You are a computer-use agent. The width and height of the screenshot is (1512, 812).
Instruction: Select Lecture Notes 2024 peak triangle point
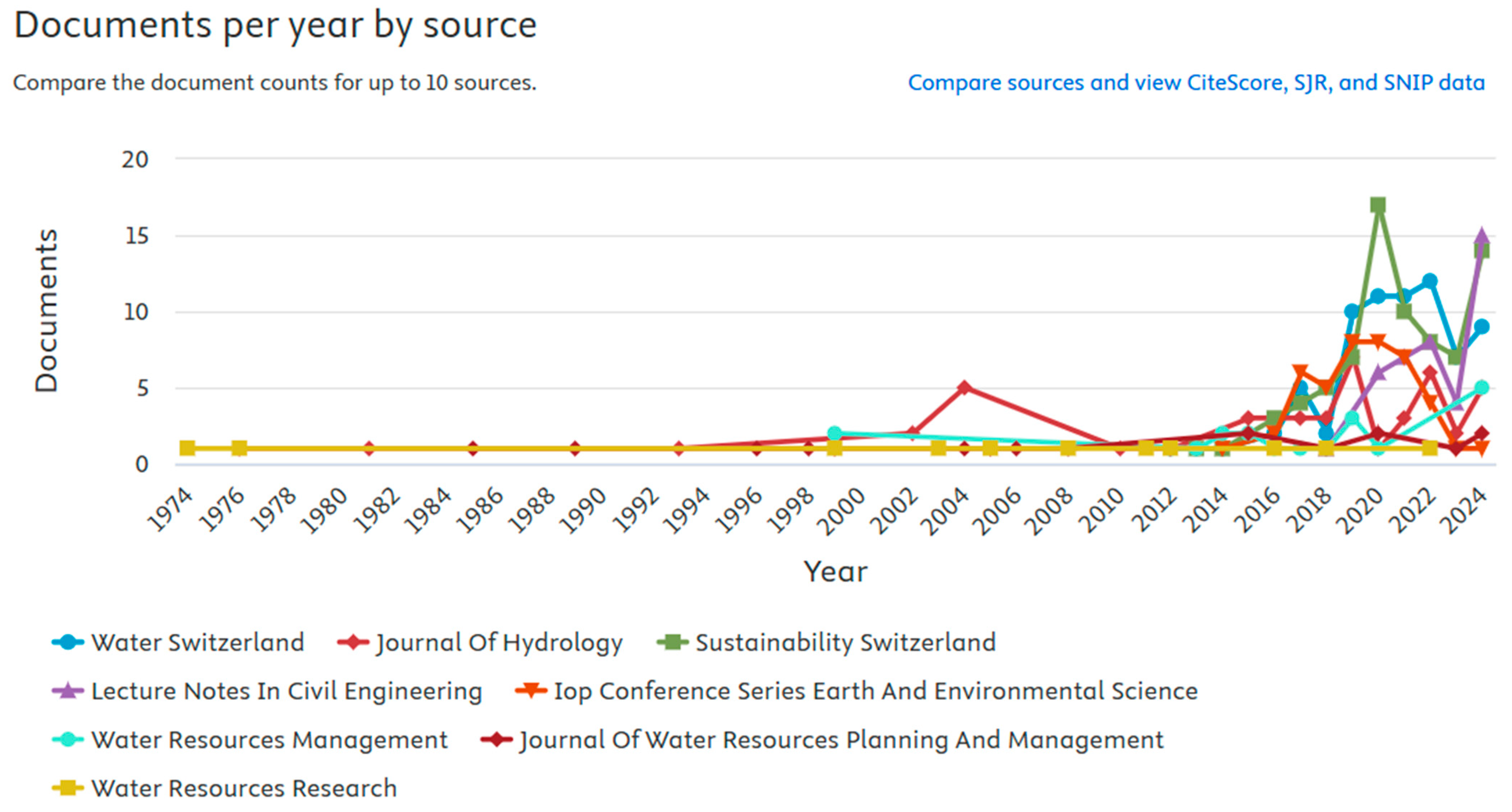click(1481, 236)
